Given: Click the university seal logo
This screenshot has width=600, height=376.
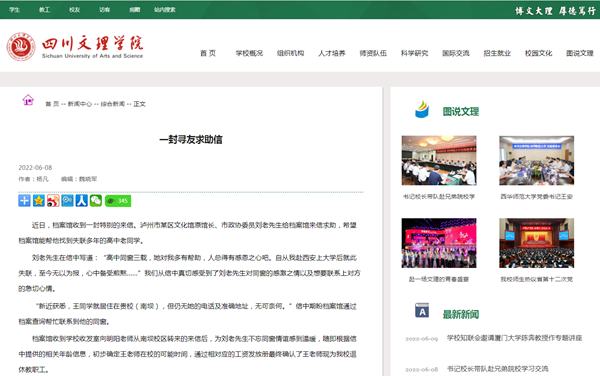Looking at the screenshot, I should (x=21, y=47).
